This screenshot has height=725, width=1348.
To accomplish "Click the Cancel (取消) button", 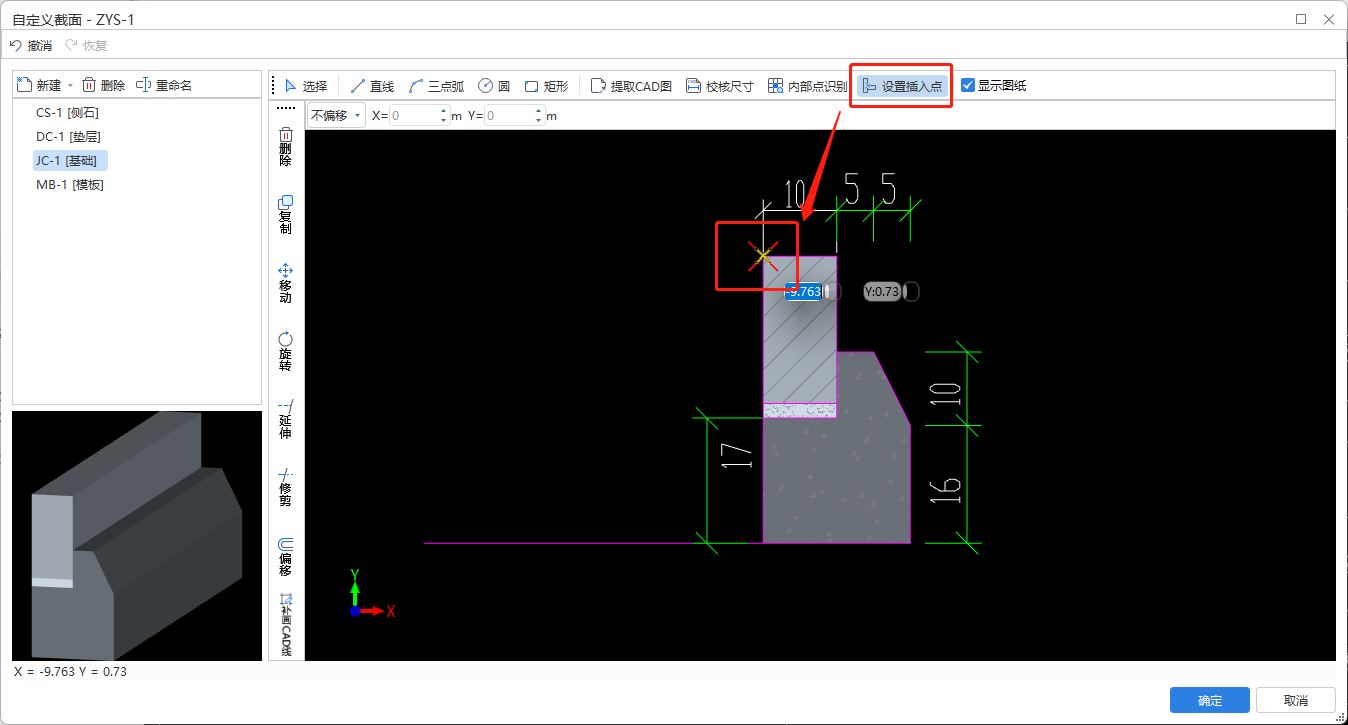I will 1296,700.
